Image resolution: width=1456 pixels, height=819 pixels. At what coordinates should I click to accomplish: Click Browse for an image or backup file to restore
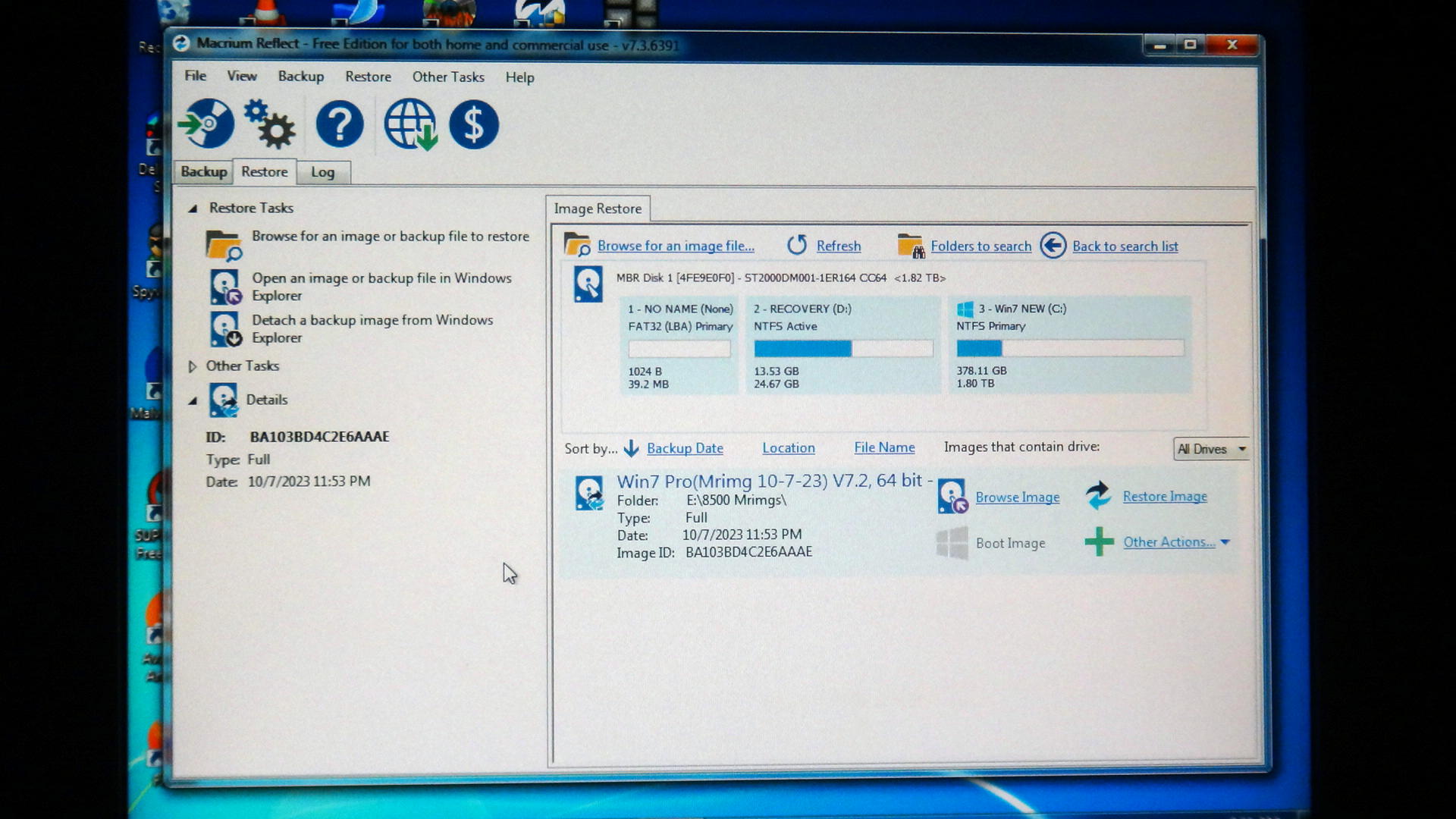click(x=391, y=236)
